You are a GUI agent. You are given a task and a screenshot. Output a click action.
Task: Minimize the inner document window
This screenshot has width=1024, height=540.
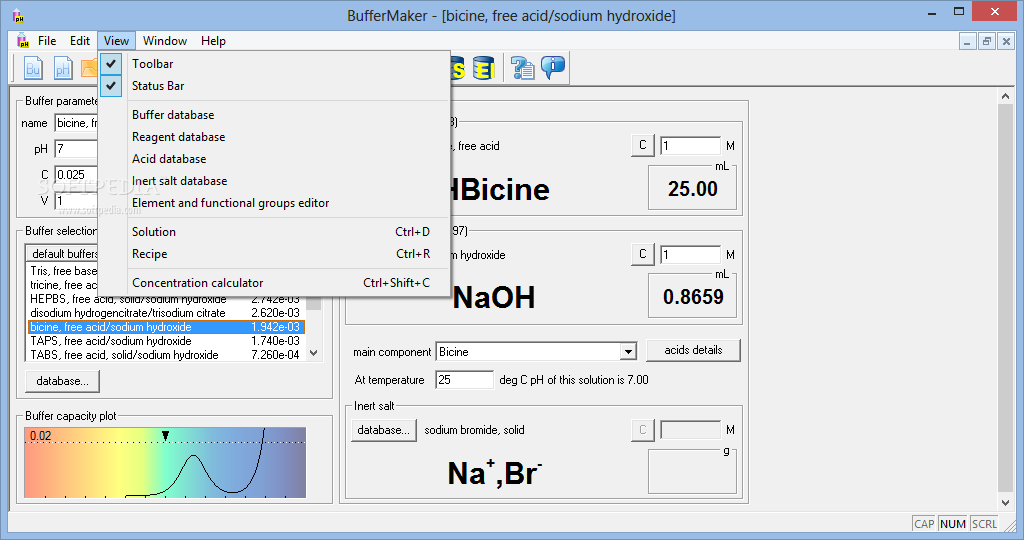(x=967, y=41)
